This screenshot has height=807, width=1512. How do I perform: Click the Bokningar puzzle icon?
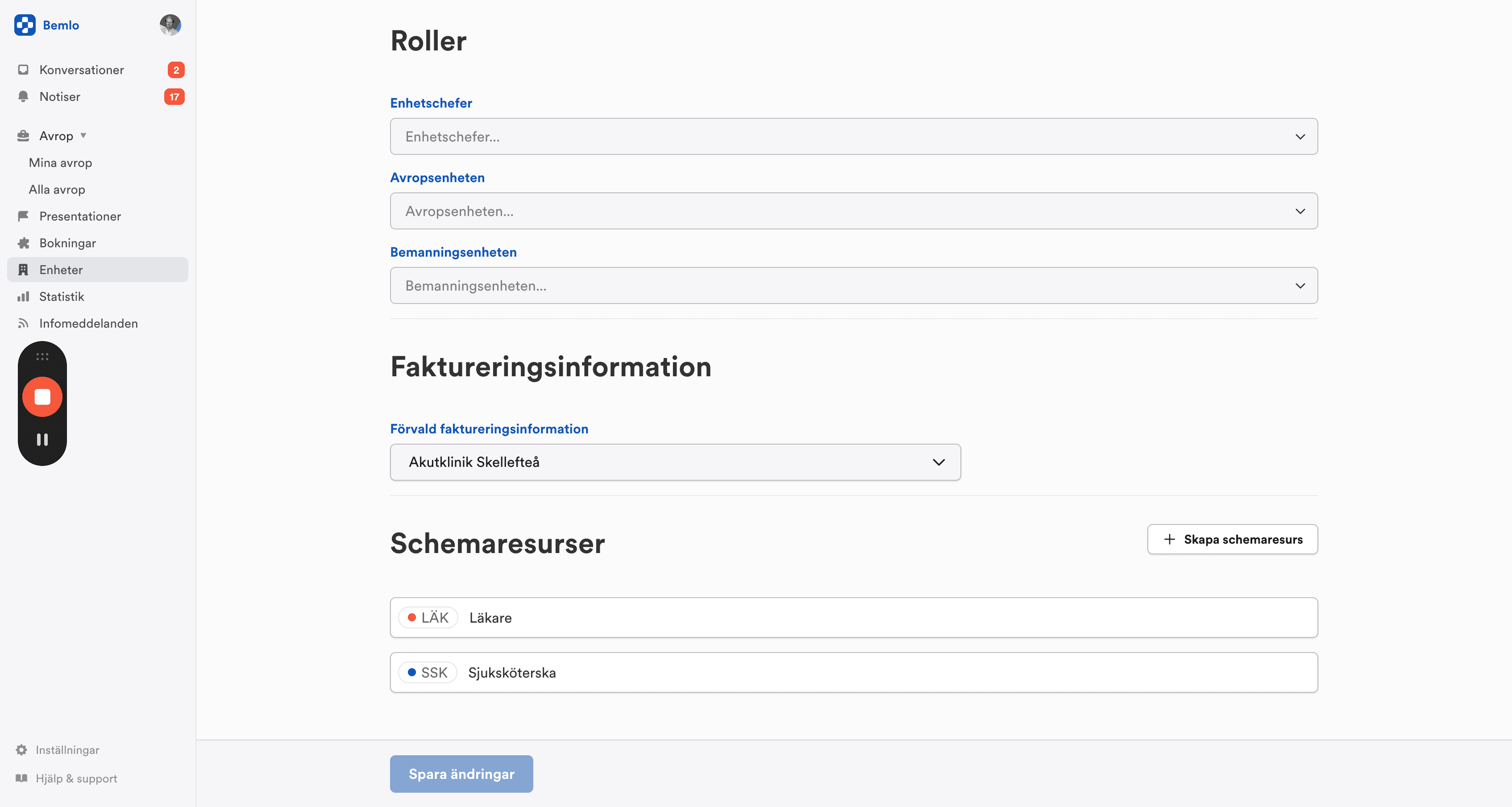pos(23,243)
